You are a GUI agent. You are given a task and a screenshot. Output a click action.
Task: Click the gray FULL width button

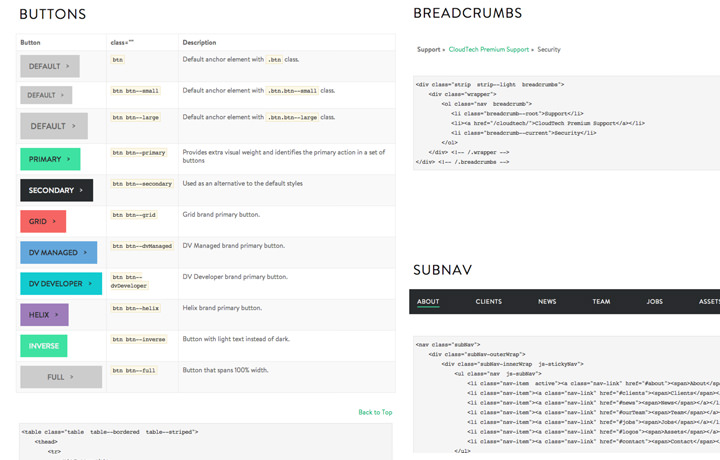click(61, 377)
